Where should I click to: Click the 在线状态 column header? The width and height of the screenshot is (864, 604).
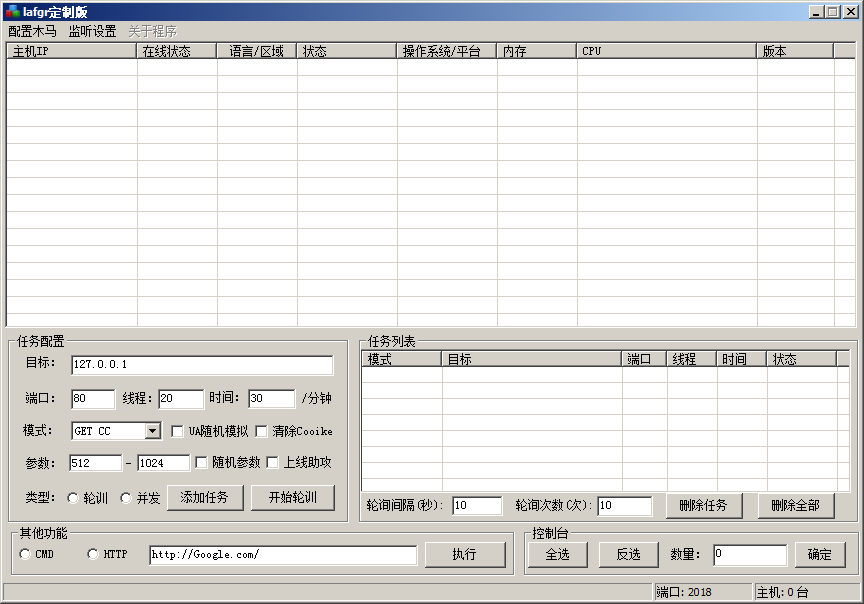[x=176, y=51]
